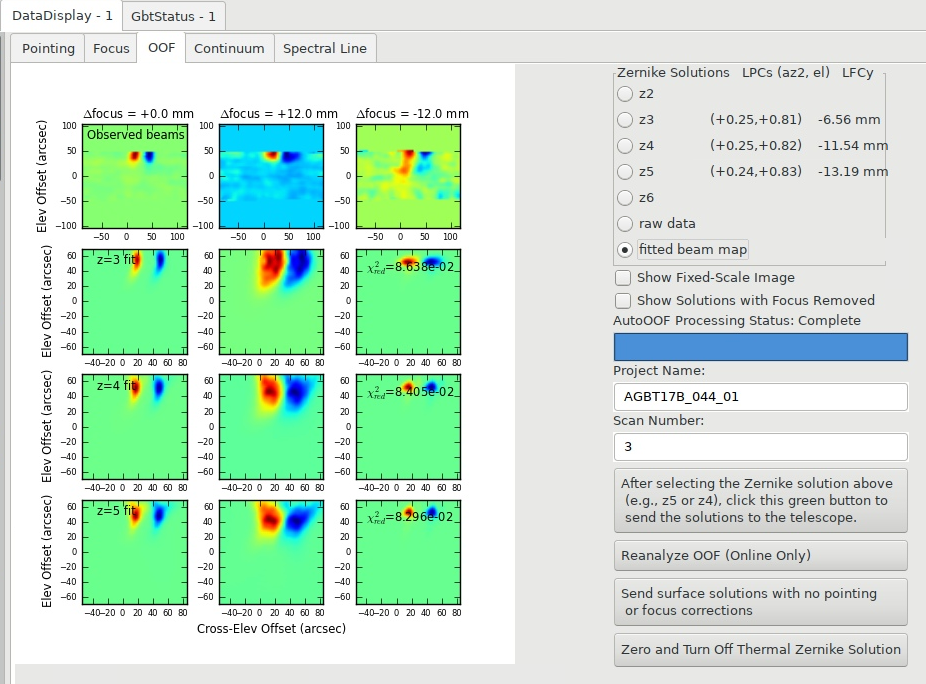
Task: Select the z3 Zernike solution
Action: pyautogui.click(x=625, y=120)
